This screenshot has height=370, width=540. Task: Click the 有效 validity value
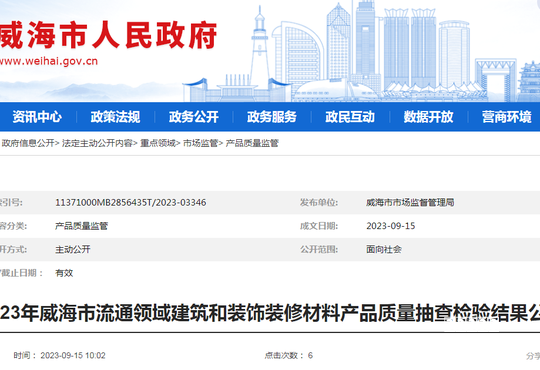tap(64, 273)
